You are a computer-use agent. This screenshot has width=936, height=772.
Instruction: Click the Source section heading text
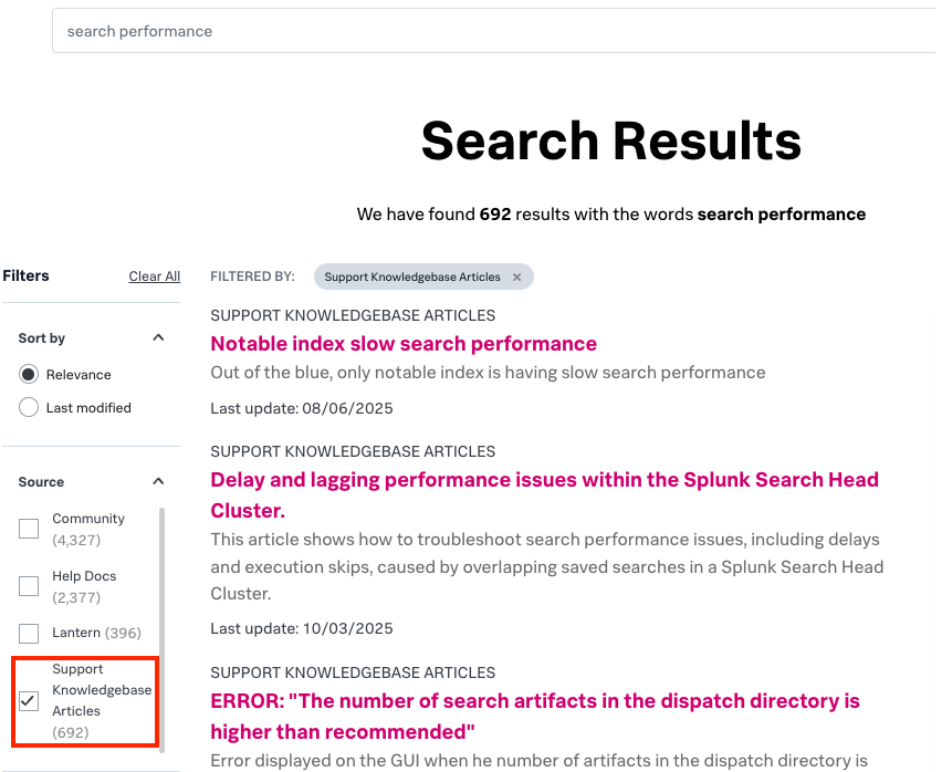coord(41,482)
